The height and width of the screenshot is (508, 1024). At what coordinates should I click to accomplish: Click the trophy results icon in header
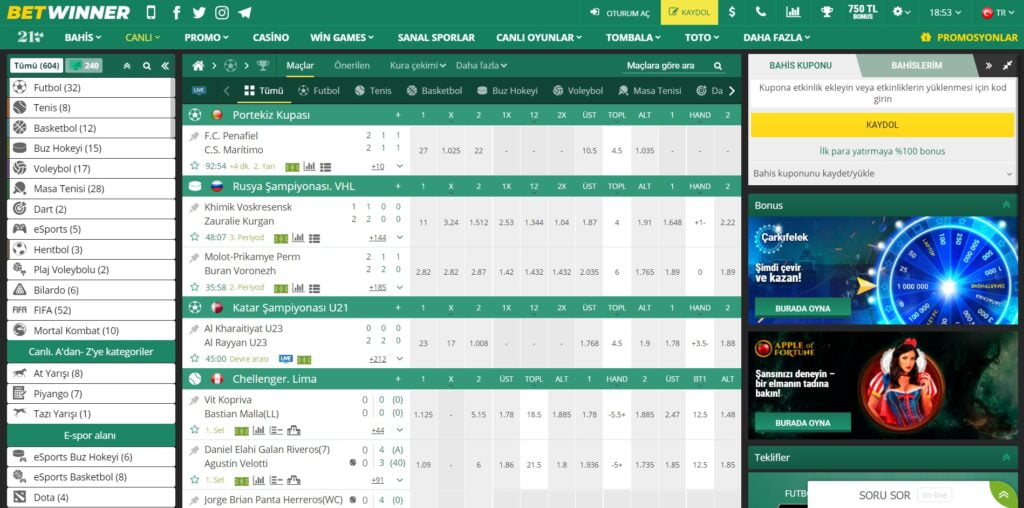pyautogui.click(x=827, y=12)
